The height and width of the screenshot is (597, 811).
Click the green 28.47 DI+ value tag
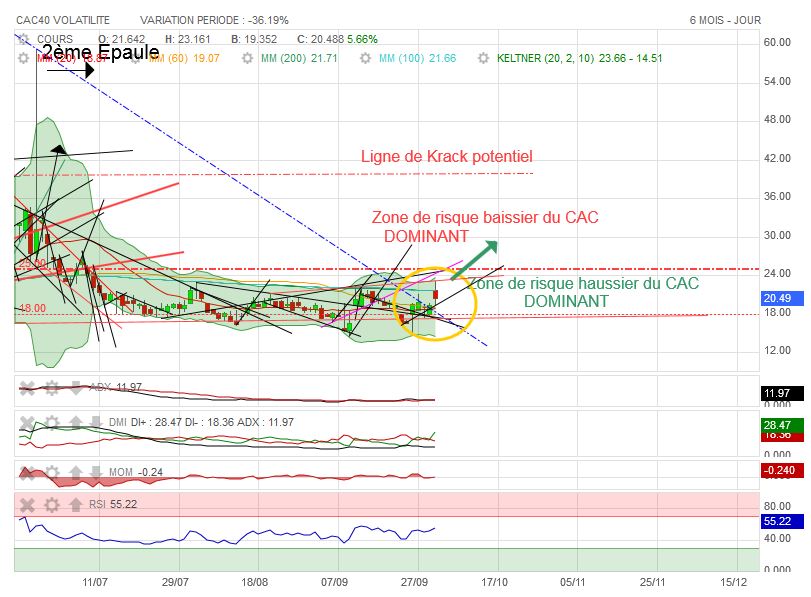click(783, 425)
